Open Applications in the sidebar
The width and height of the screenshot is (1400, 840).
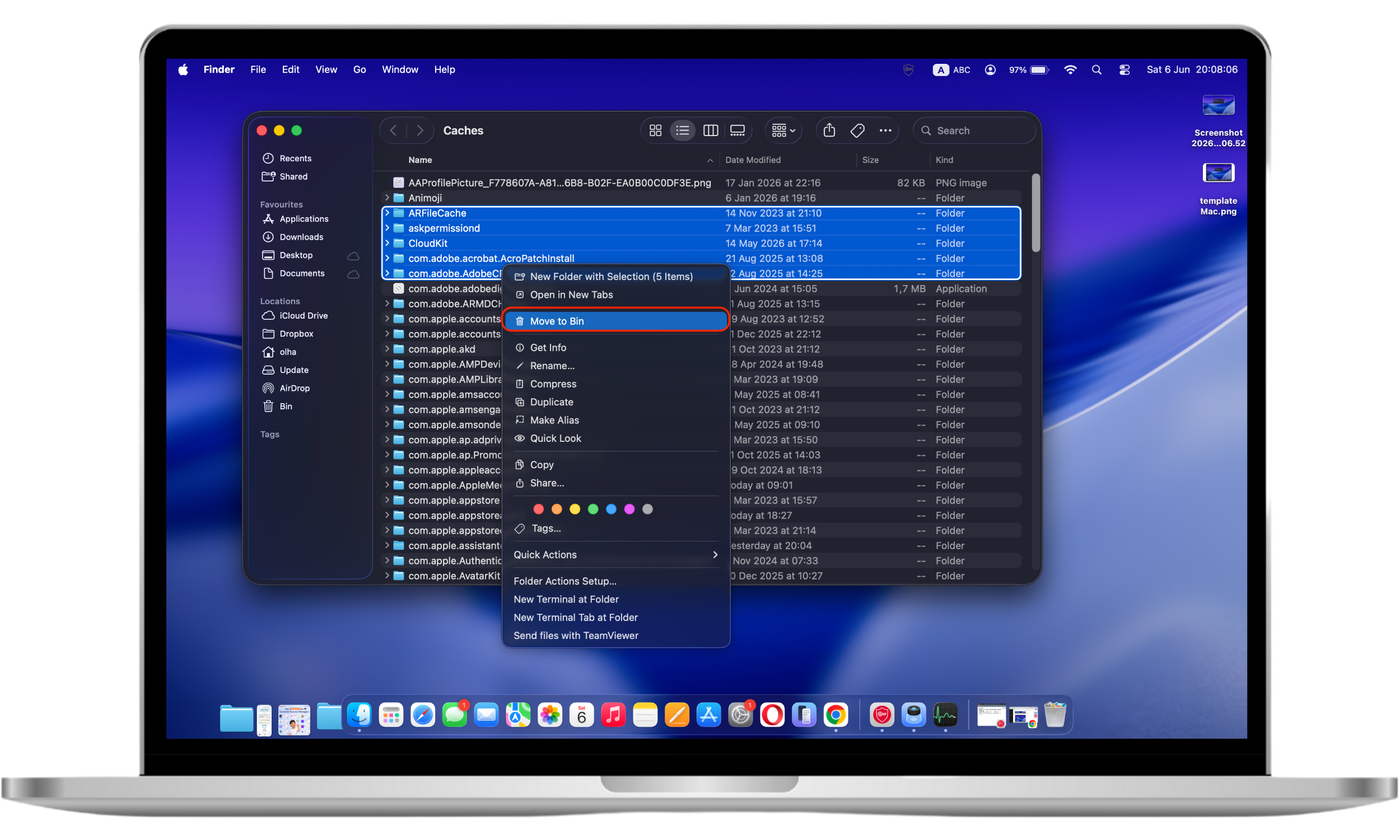click(304, 219)
